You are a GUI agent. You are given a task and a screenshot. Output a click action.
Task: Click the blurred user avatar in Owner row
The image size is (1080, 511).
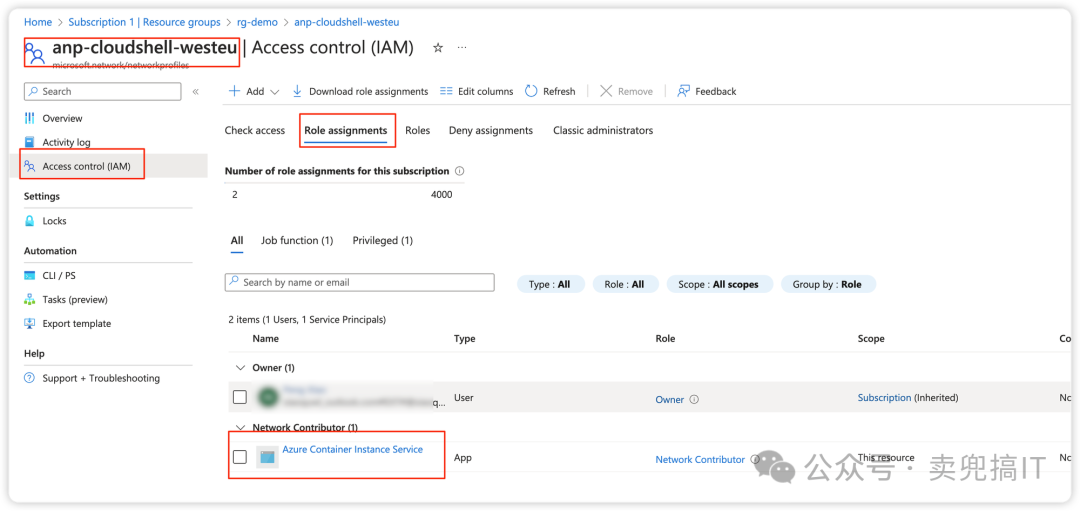tap(267, 397)
